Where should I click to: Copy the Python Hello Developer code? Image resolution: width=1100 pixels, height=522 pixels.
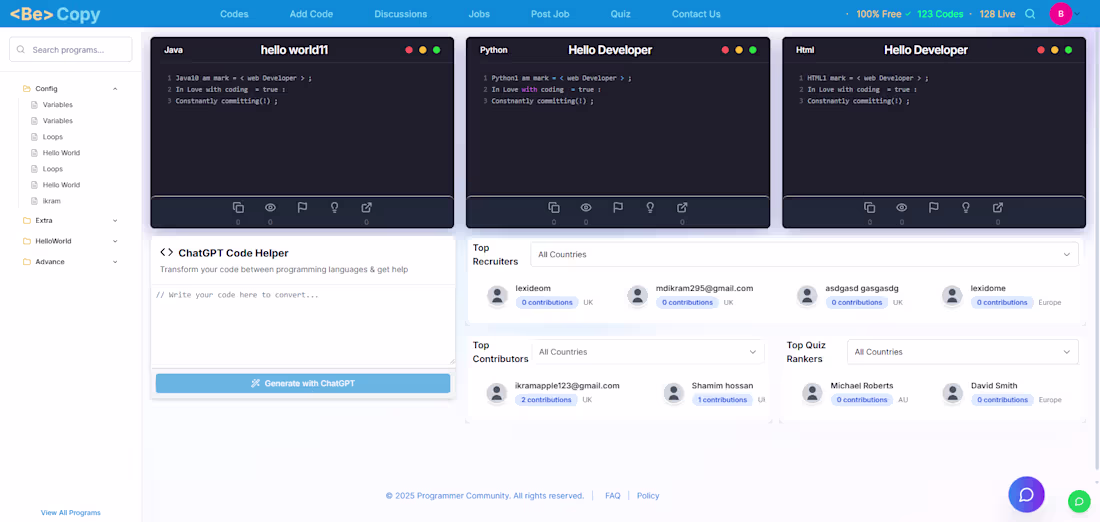(x=554, y=208)
